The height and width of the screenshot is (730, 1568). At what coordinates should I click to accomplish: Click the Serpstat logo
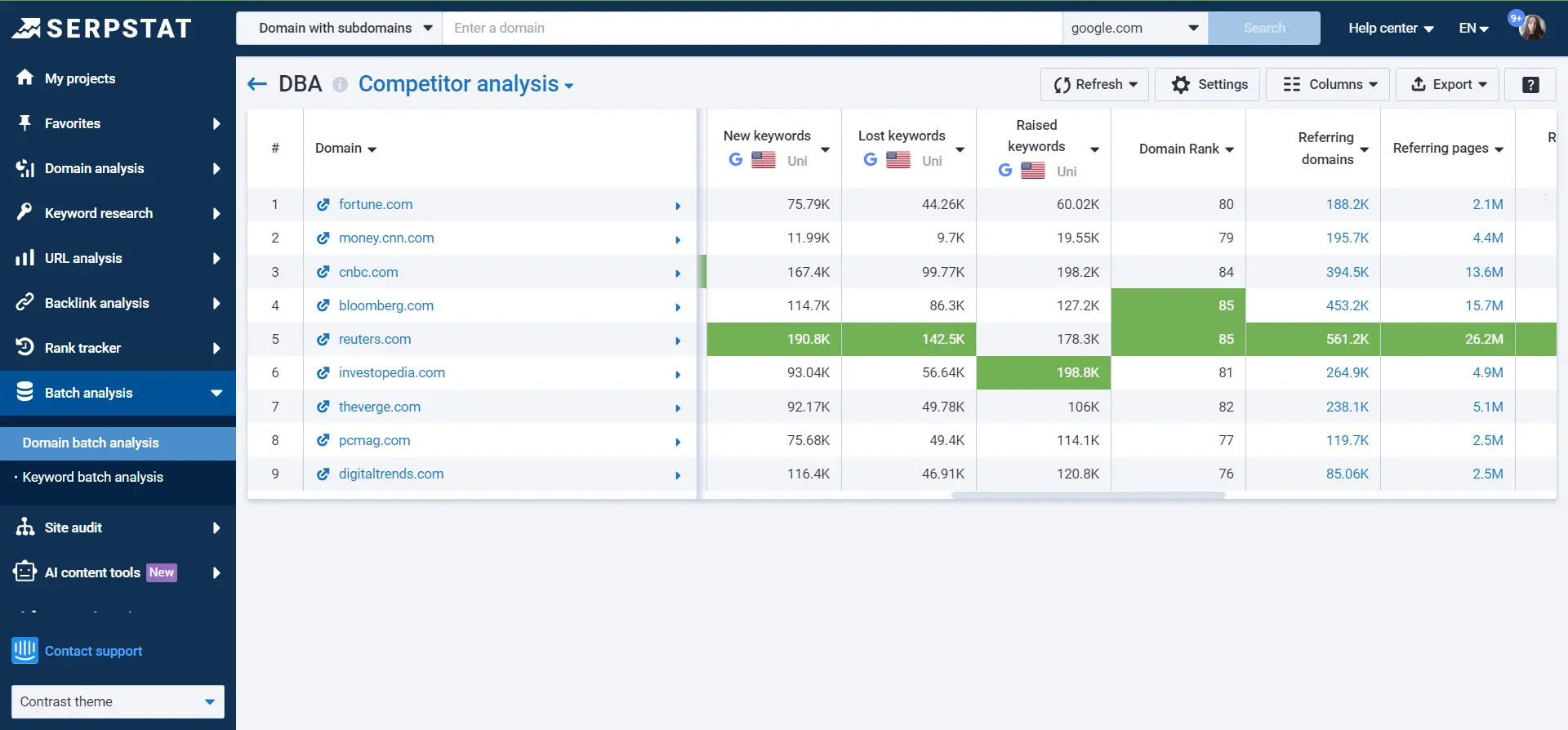point(101,29)
